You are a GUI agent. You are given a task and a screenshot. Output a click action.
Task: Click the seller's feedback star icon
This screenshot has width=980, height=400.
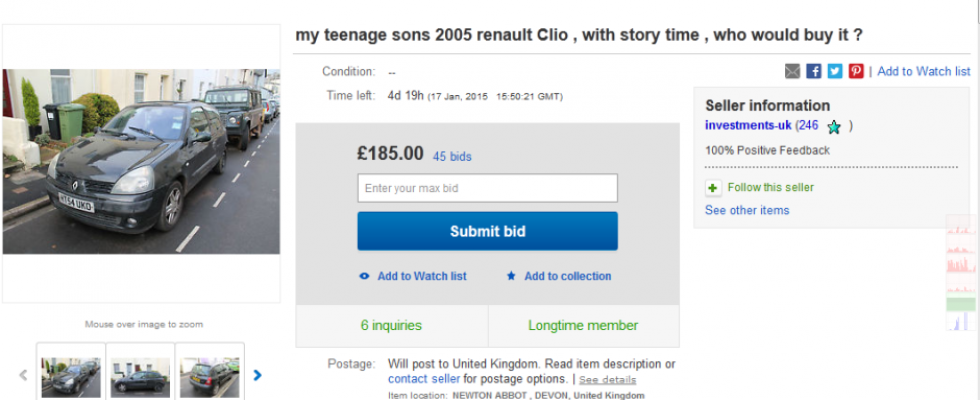(x=834, y=127)
